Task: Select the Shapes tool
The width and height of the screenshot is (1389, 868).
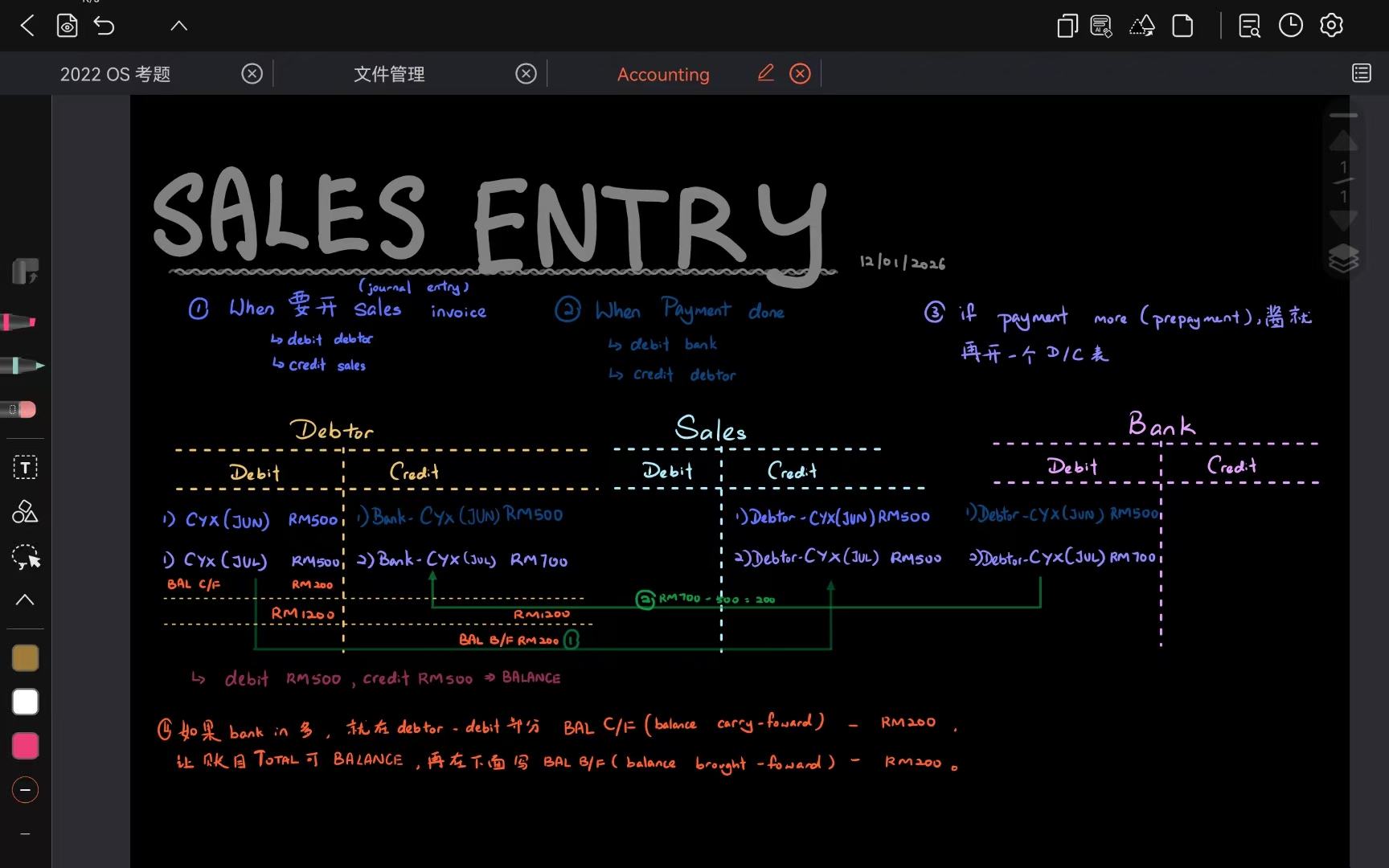Action: (25, 512)
